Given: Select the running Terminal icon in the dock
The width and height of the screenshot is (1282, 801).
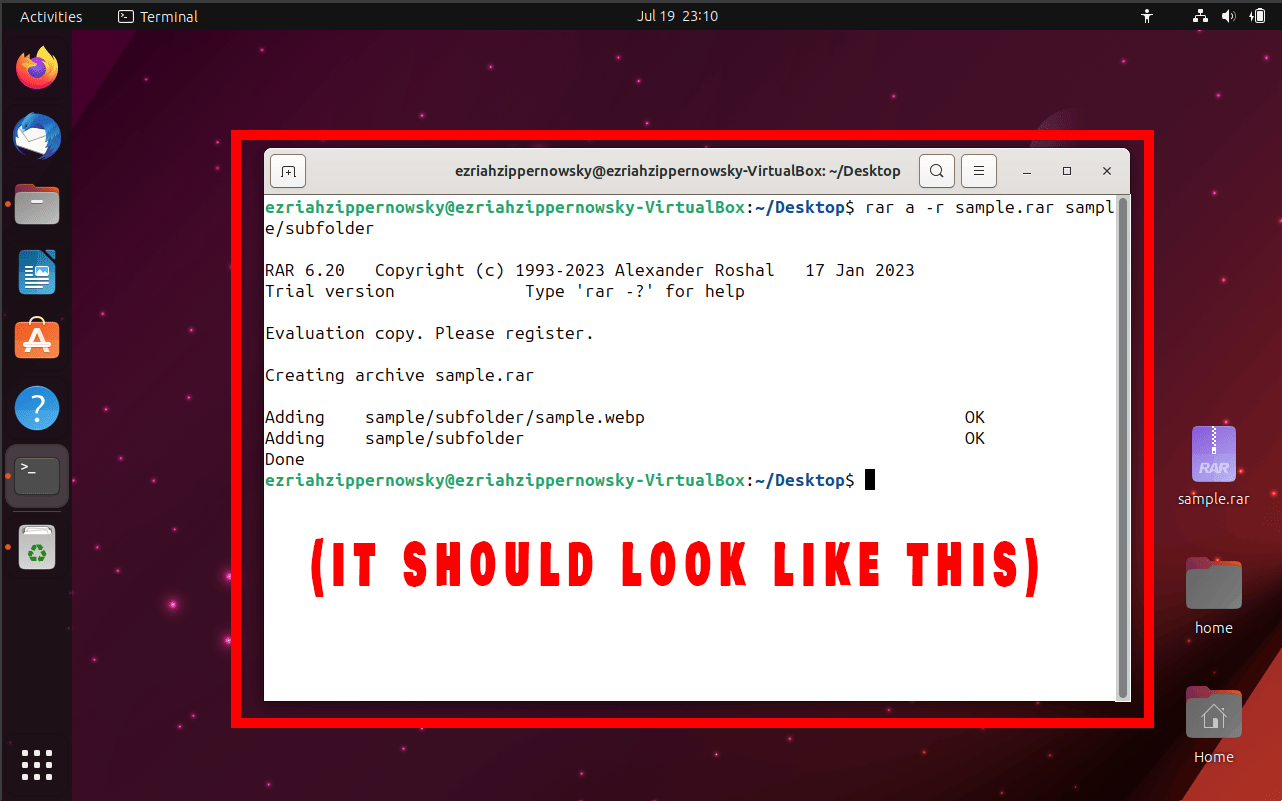Looking at the screenshot, I should click(36, 476).
